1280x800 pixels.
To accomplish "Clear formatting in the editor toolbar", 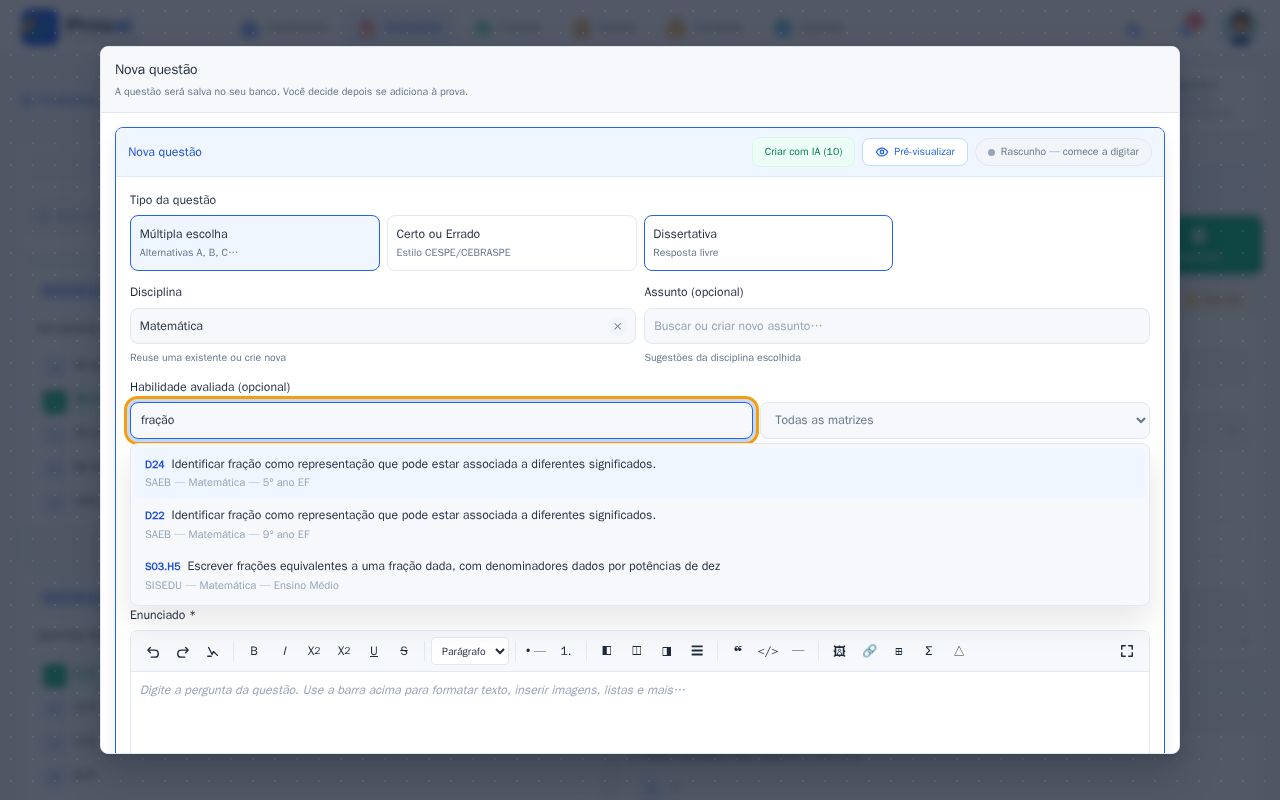I will tap(213, 651).
